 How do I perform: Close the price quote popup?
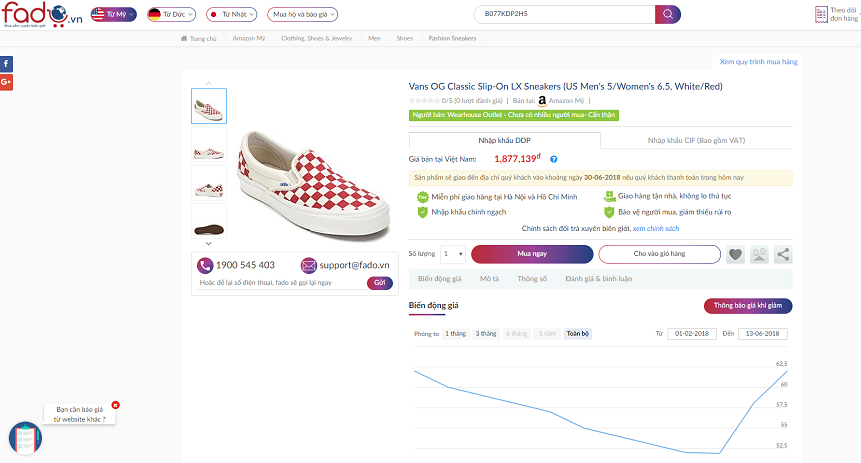point(115,405)
